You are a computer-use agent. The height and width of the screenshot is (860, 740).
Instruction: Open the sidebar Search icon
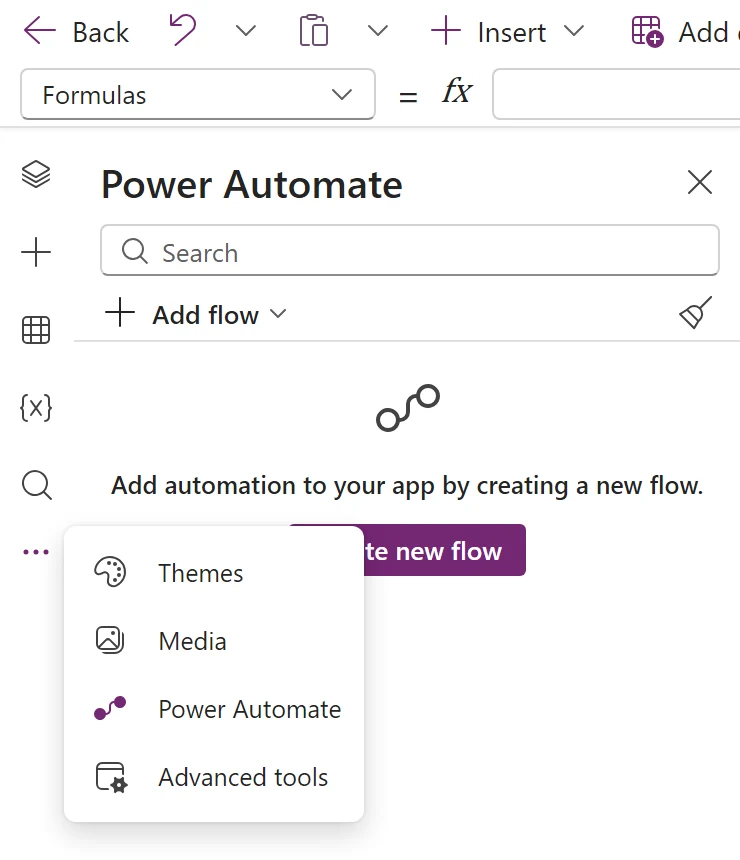pos(37,485)
